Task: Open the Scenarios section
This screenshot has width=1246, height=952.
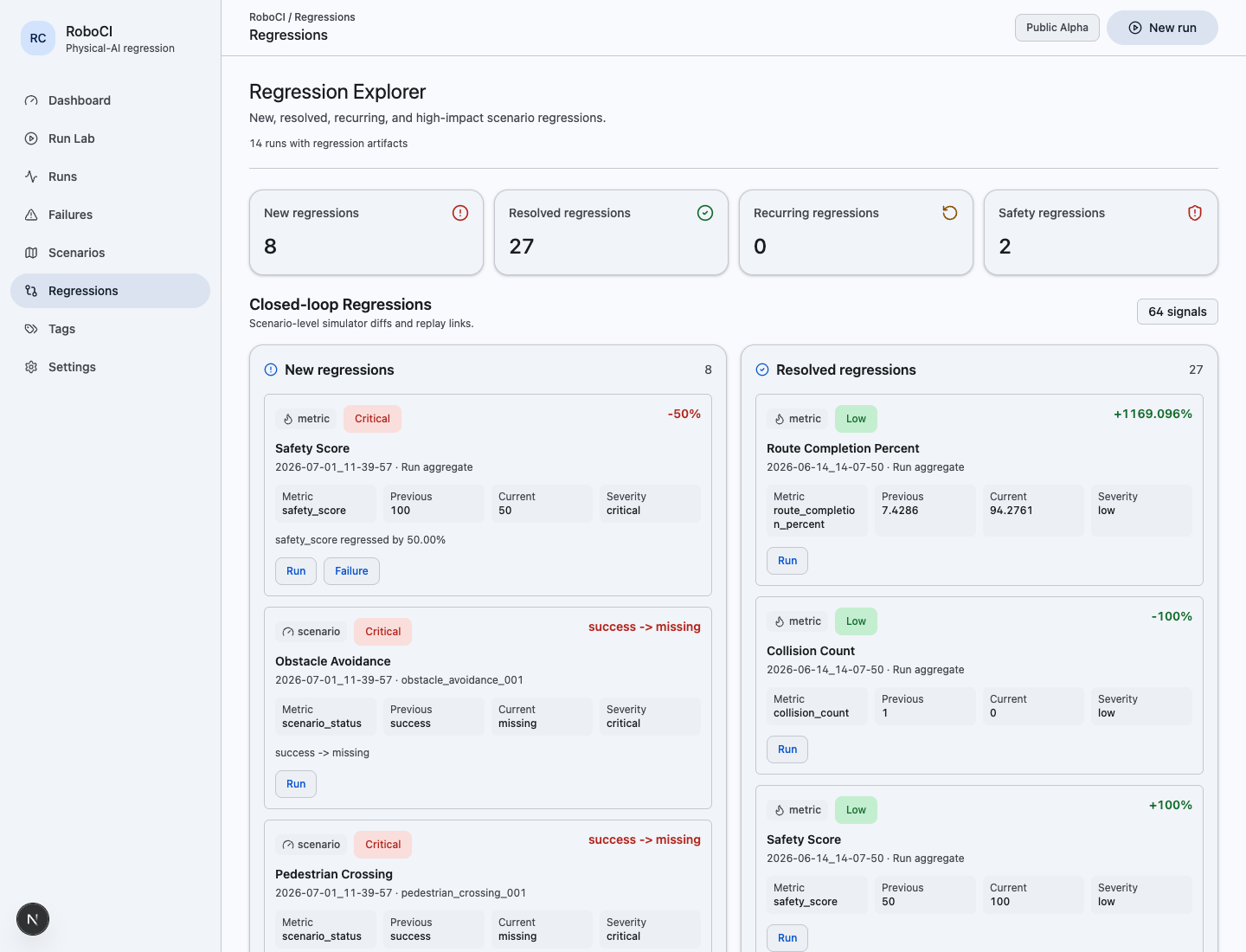Action: (110, 253)
